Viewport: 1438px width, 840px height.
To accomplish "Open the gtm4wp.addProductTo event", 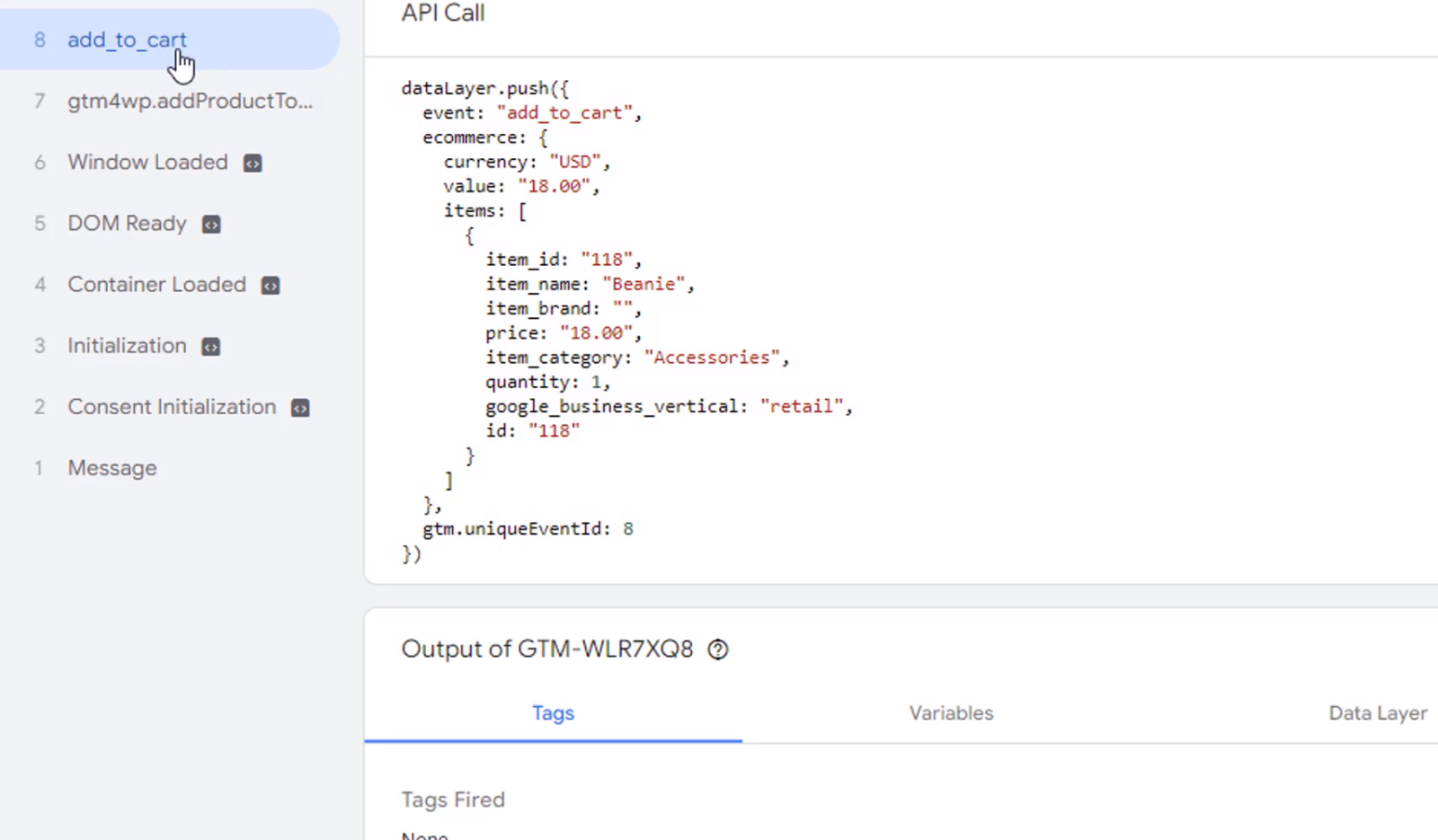I will [191, 101].
